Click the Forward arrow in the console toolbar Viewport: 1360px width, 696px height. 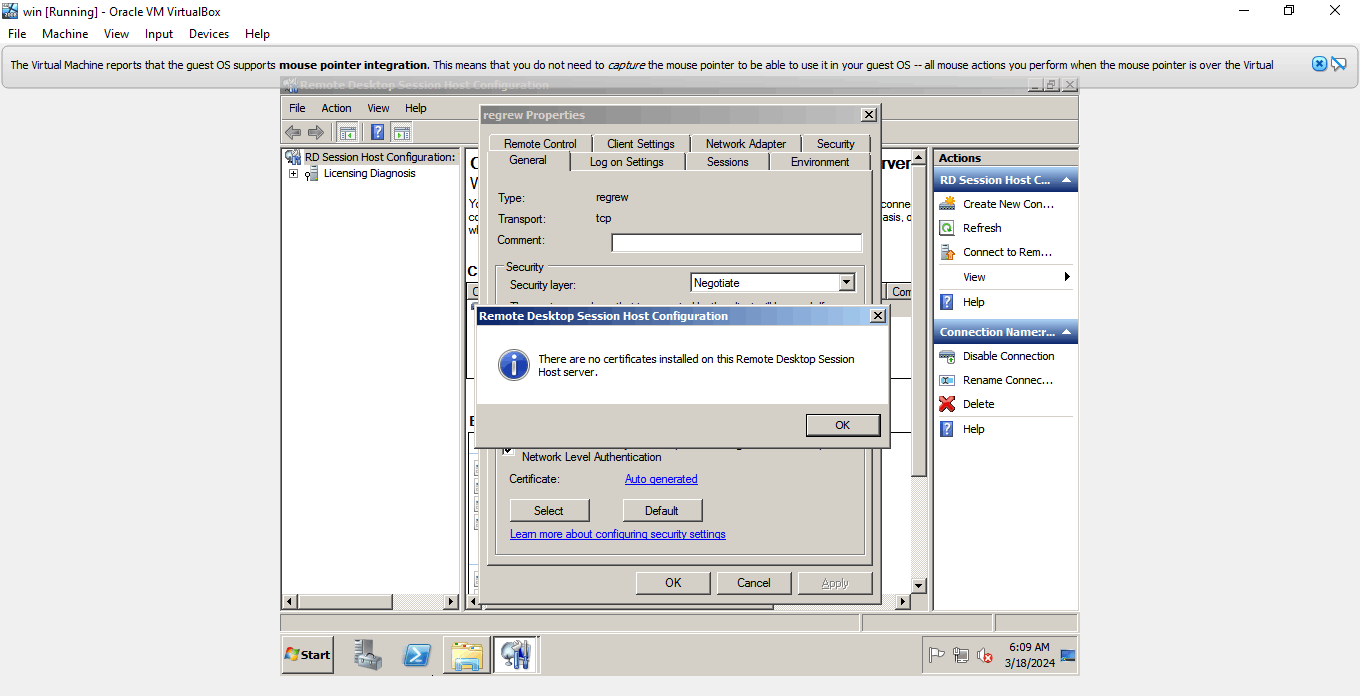click(x=316, y=132)
